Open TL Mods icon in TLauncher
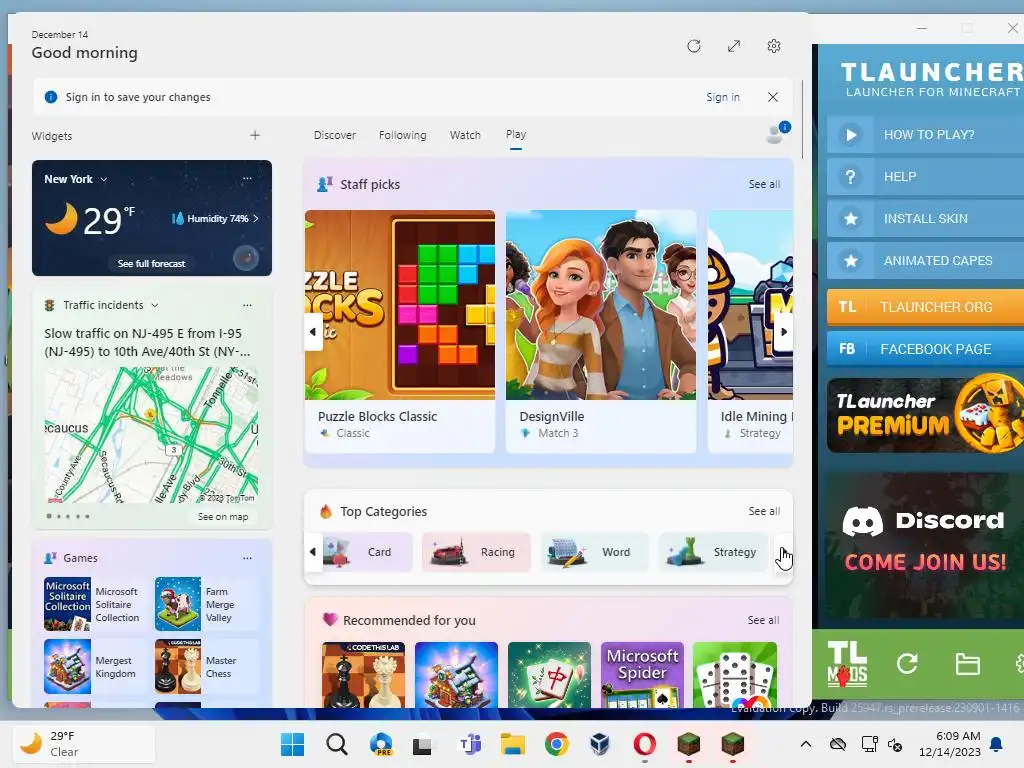 [847, 664]
